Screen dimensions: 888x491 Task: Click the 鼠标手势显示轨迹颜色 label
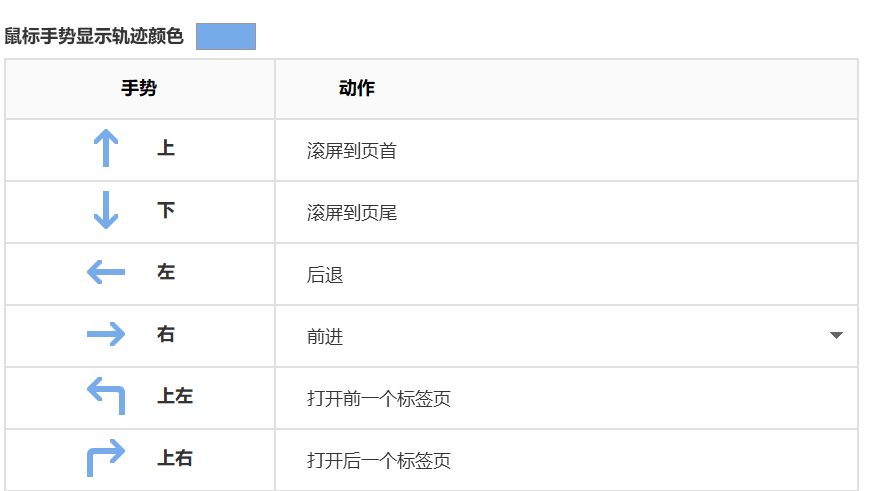coord(94,37)
